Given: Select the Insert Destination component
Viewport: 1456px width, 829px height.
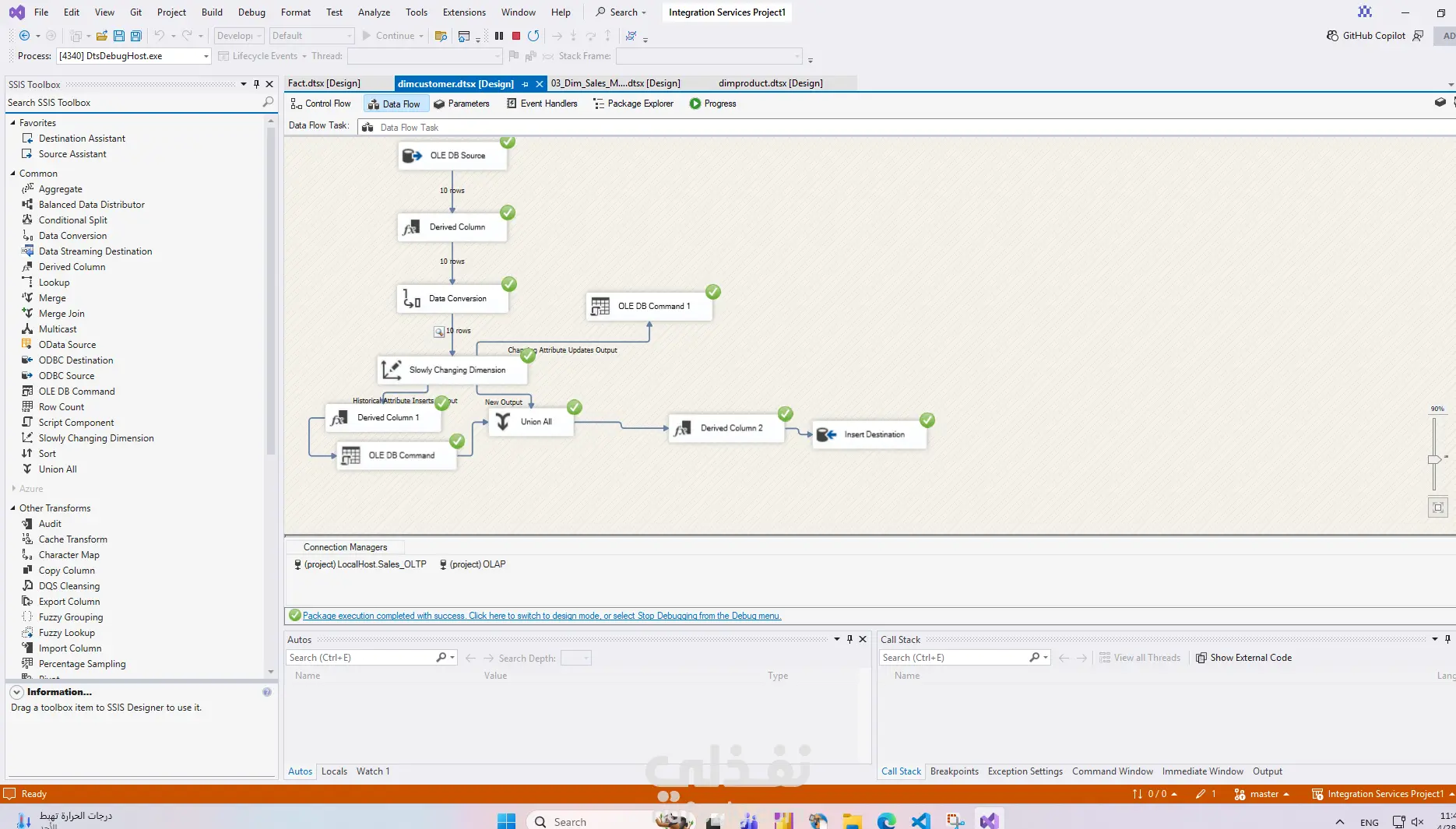Looking at the screenshot, I should pos(870,434).
